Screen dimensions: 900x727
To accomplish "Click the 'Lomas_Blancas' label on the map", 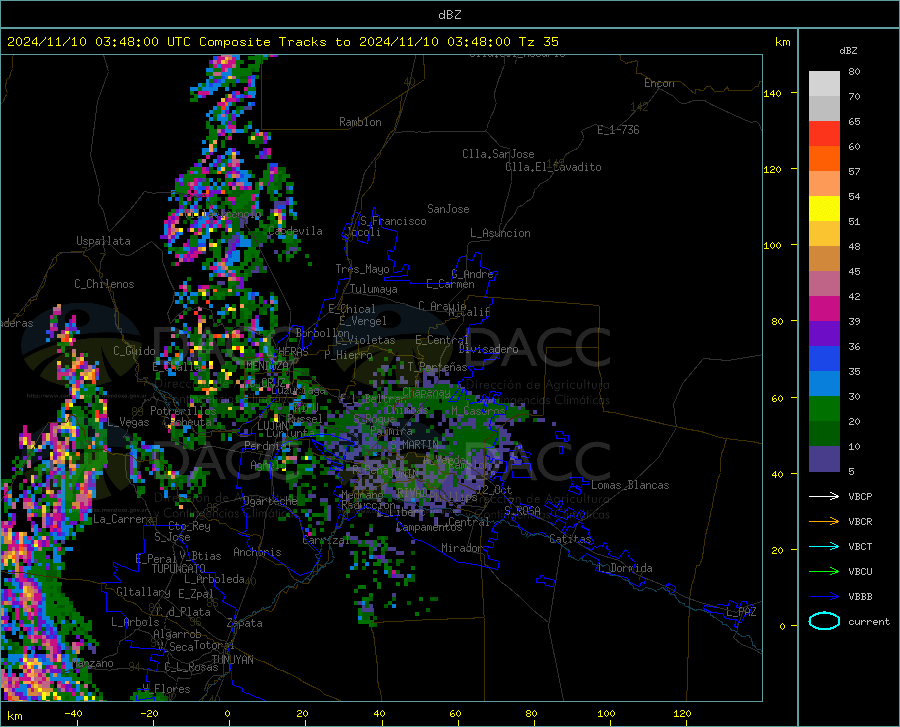I will 630,485.
